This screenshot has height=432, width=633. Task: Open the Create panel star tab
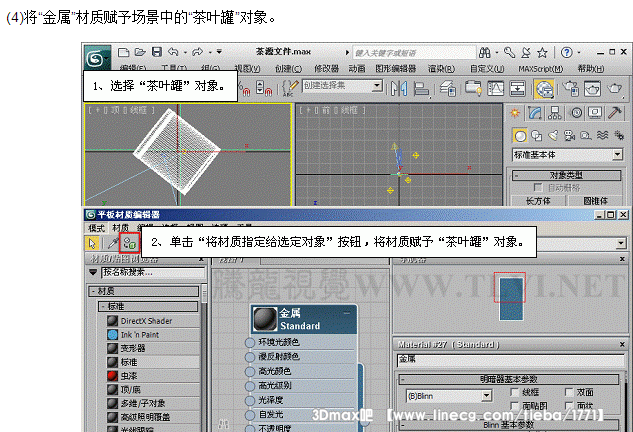pos(515,113)
